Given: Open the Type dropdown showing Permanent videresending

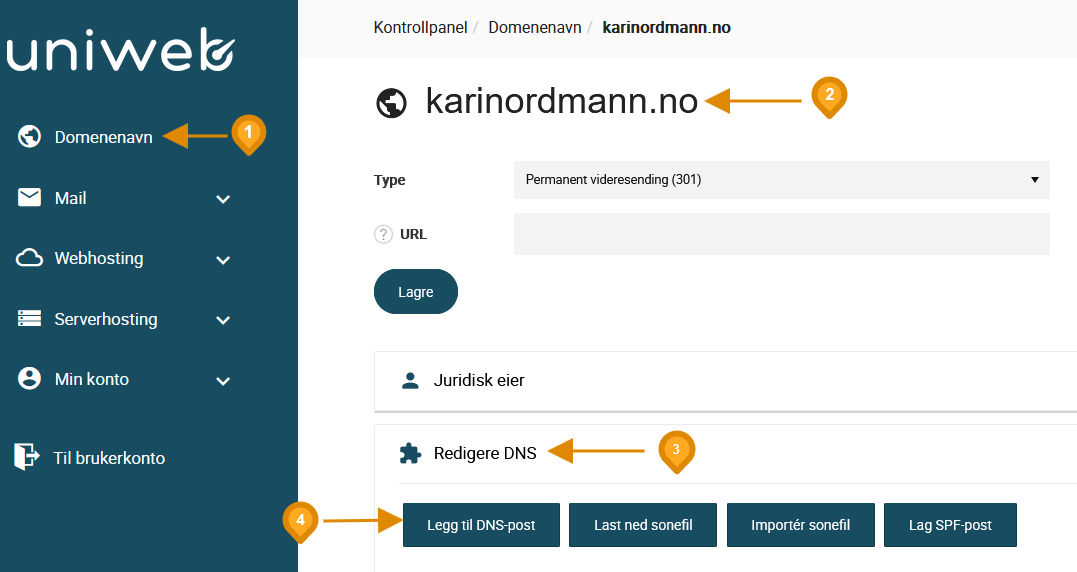Looking at the screenshot, I should [x=782, y=180].
